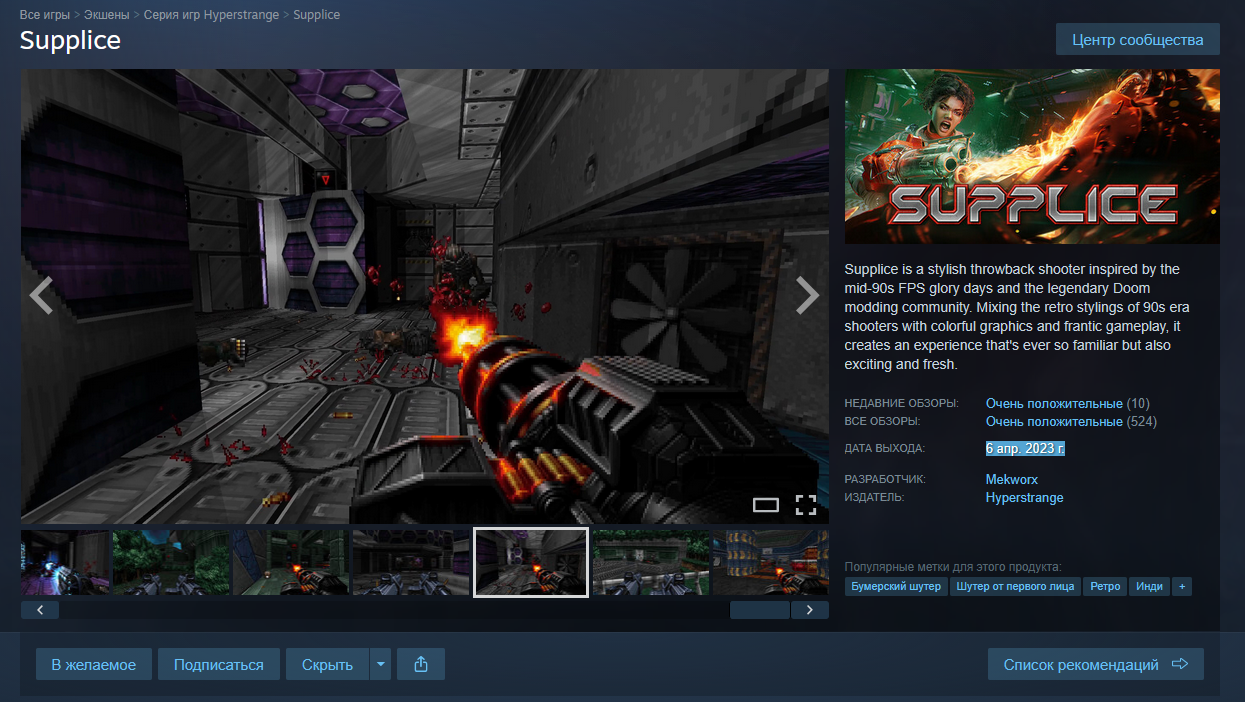Select fourth thumbnail in strip
Viewport: 1245px width, 702px height.
point(411,563)
